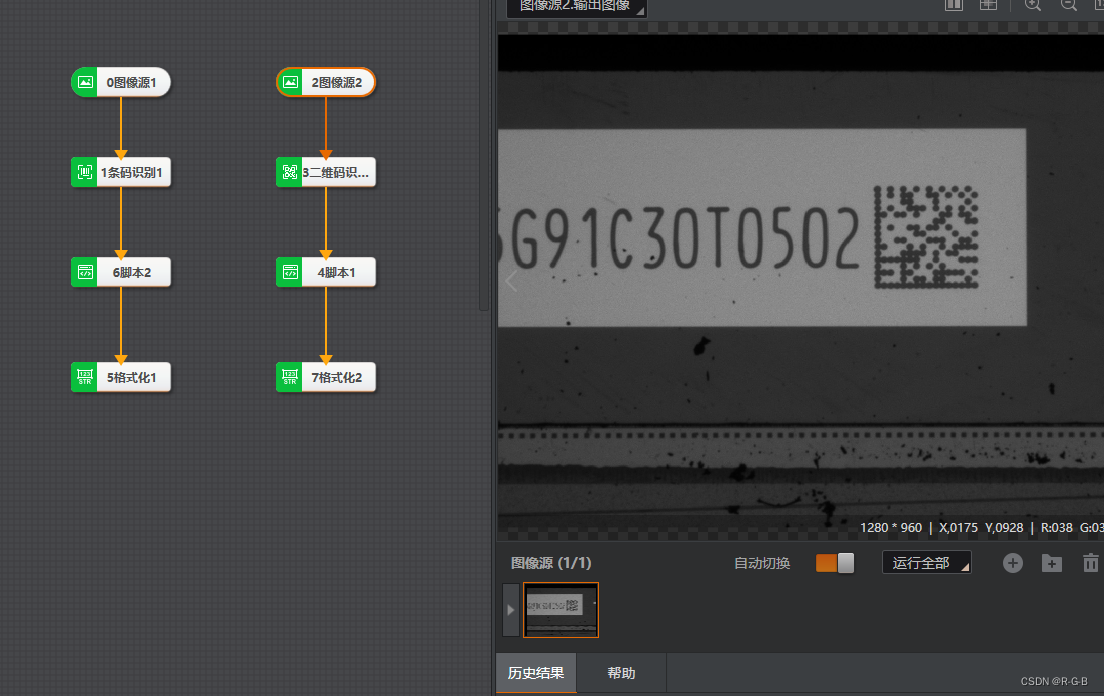This screenshot has width=1104, height=696.
Task: Click the 图像源 (1/1) label
Action: click(551, 563)
